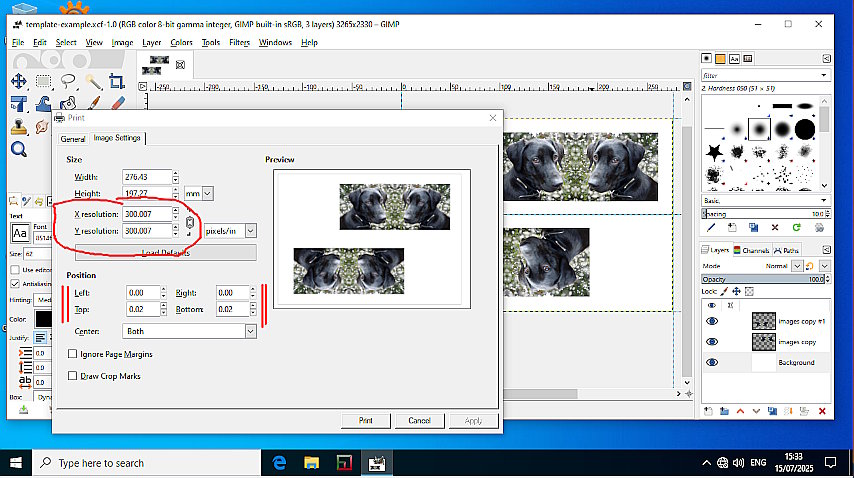Select the Move tool in toolbox
854x478 pixels.
[x=19, y=81]
